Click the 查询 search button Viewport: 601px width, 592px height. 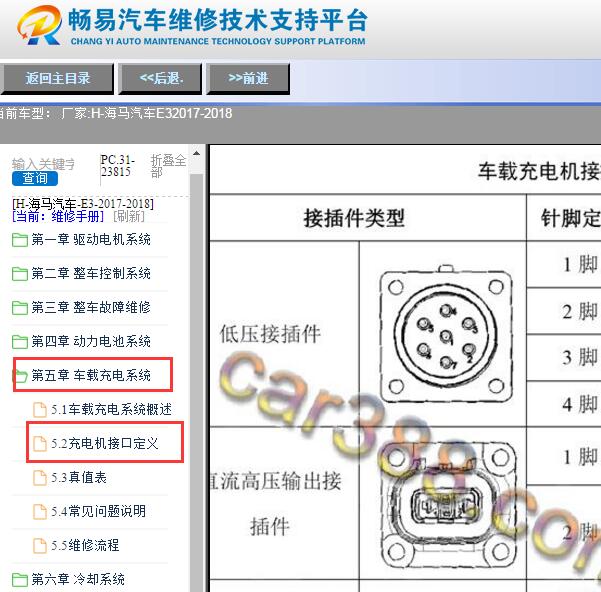35,178
